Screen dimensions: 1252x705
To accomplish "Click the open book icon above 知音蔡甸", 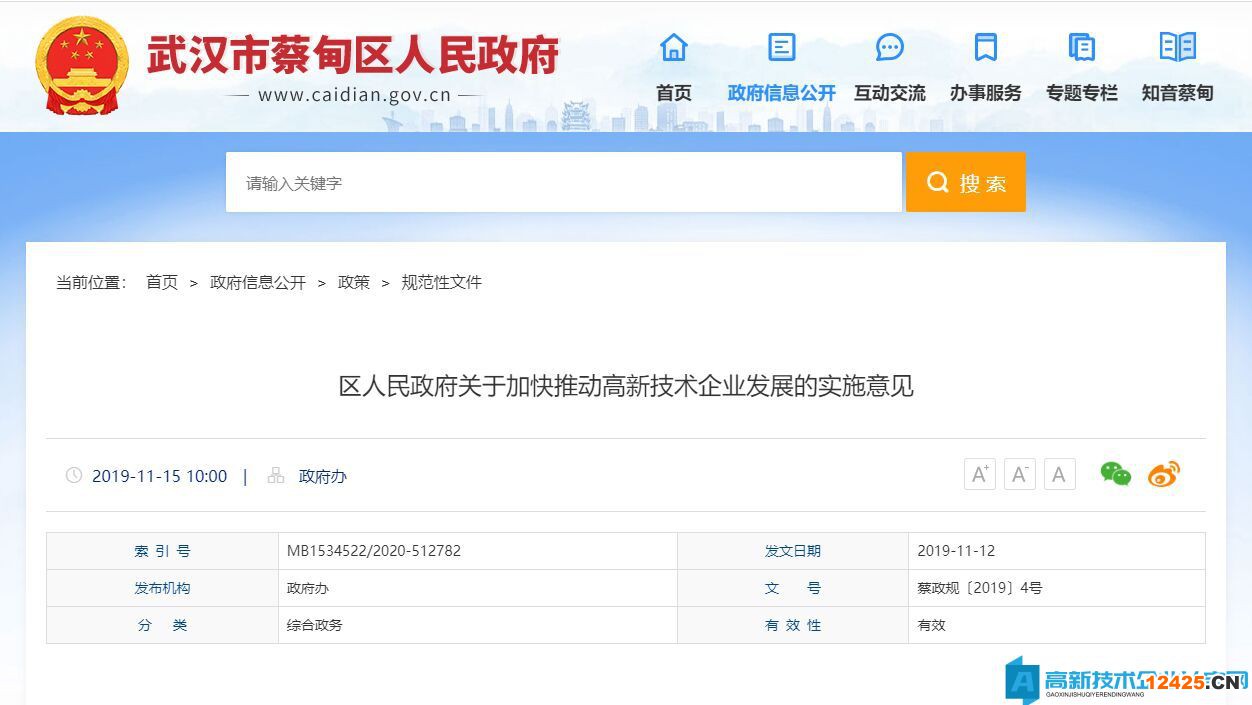I will pyautogui.click(x=1176, y=47).
